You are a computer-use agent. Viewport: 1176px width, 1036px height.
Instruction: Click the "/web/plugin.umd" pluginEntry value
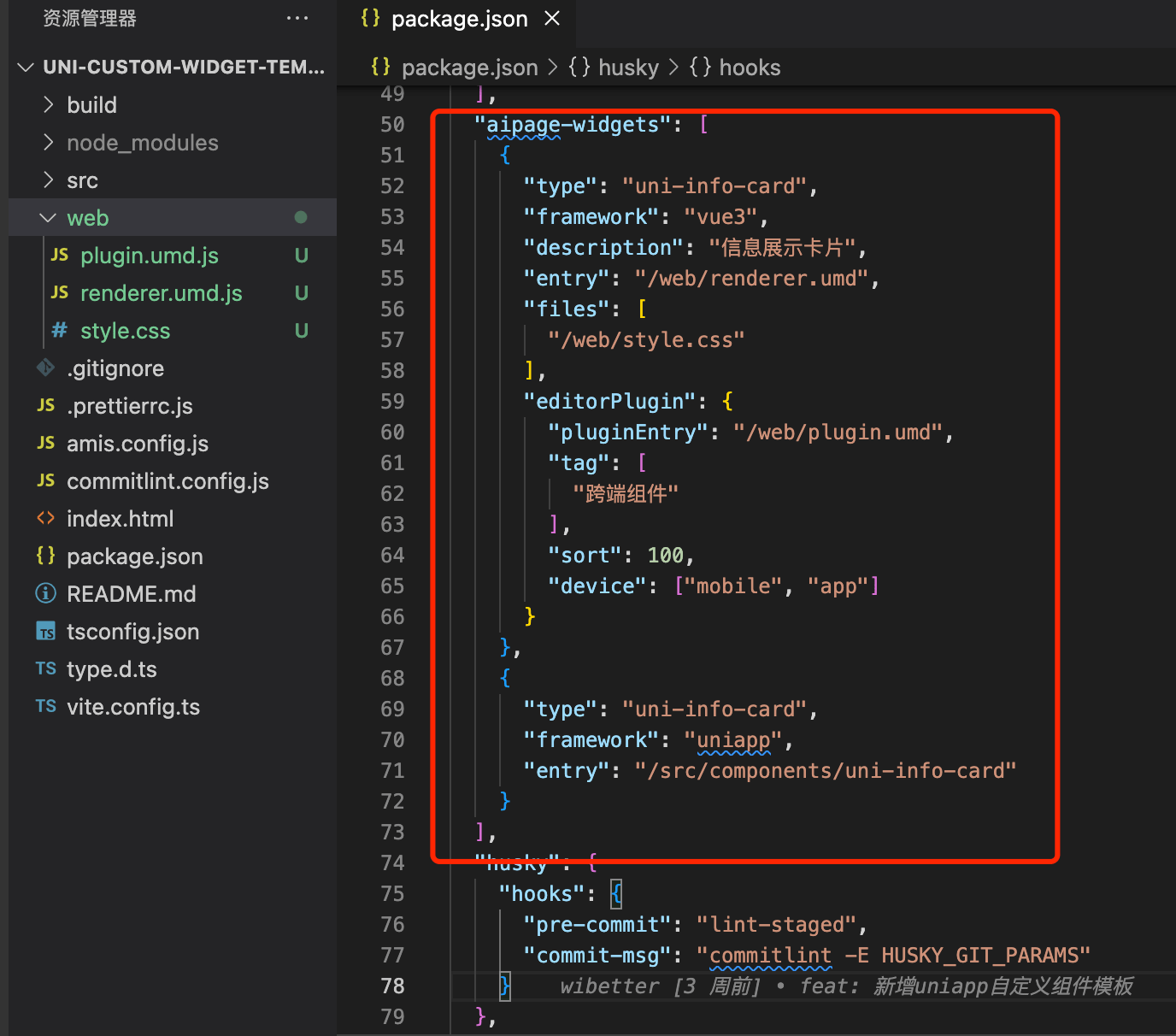pyautogui.click(x=838, y=433)
